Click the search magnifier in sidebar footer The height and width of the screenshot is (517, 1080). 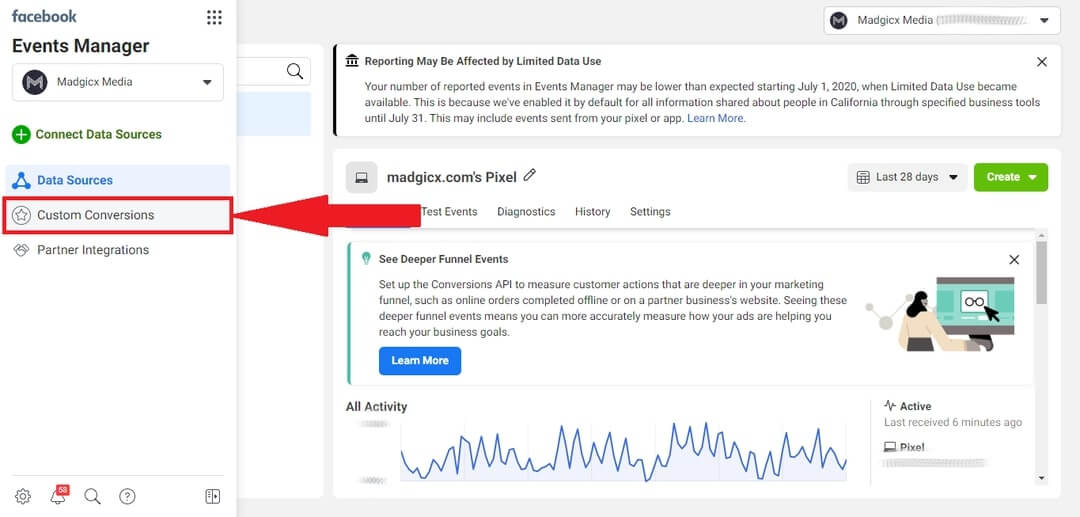click(x=92, y=496)
